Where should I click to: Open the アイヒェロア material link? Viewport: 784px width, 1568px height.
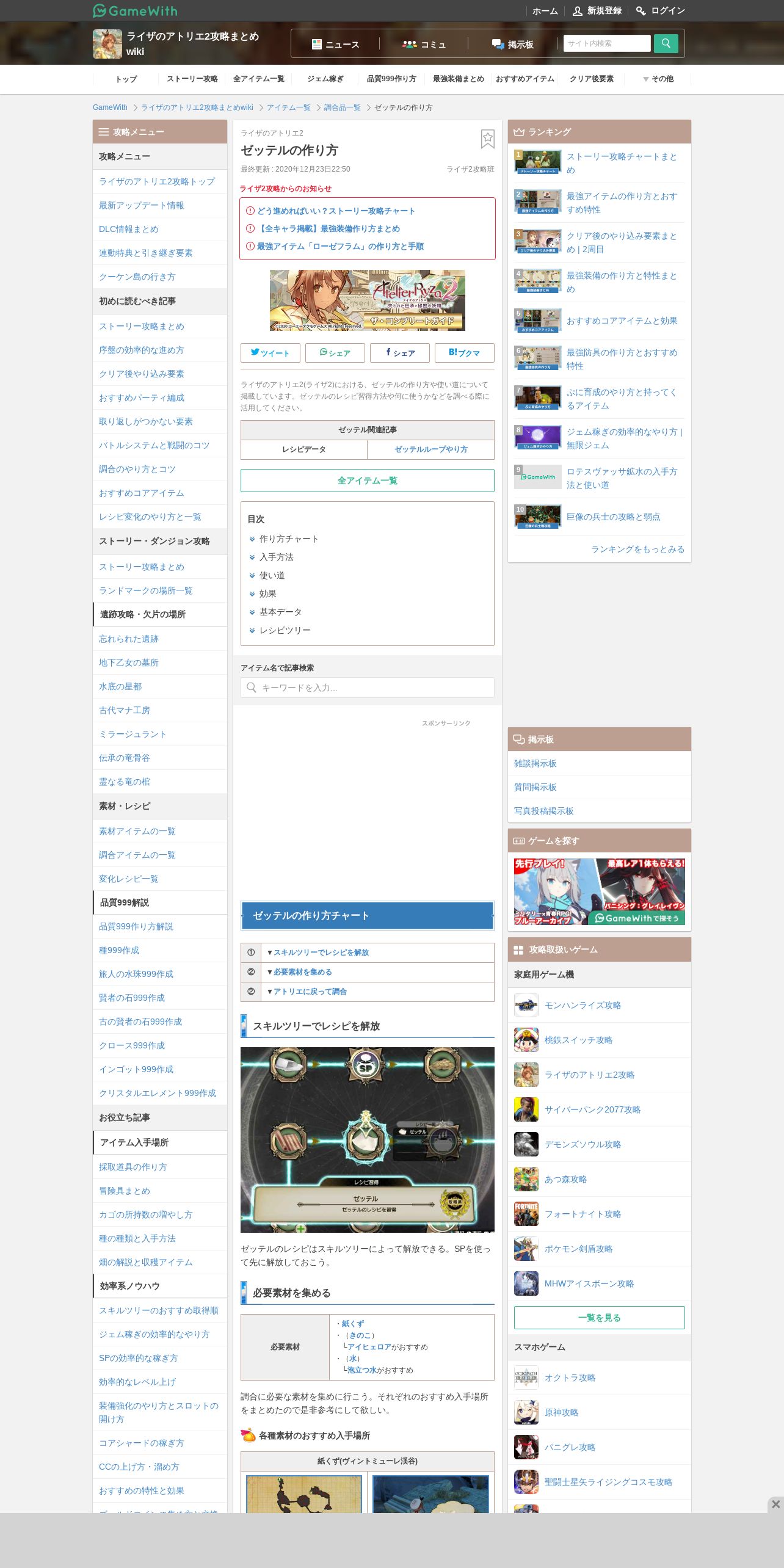pyautogui.click(x=369, y=1347)
